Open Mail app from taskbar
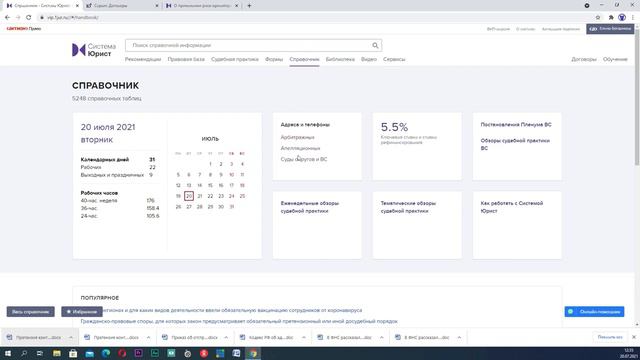Image resolution: width=640 pixels, height=360 pixels. [x=89, y=353]
